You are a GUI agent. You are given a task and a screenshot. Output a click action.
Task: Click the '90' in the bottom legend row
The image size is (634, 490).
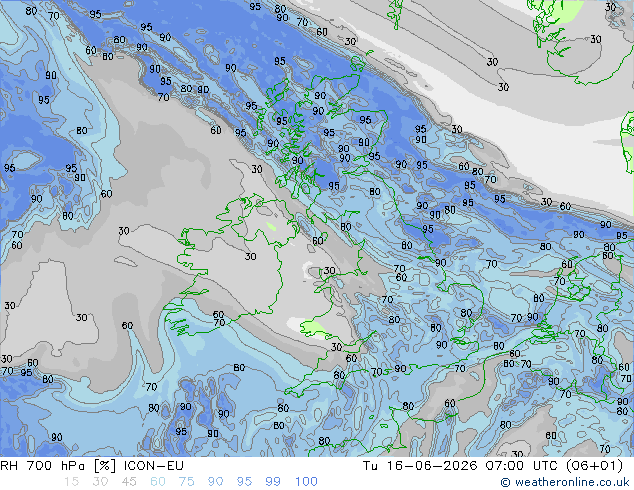click(x=215, y=482)
